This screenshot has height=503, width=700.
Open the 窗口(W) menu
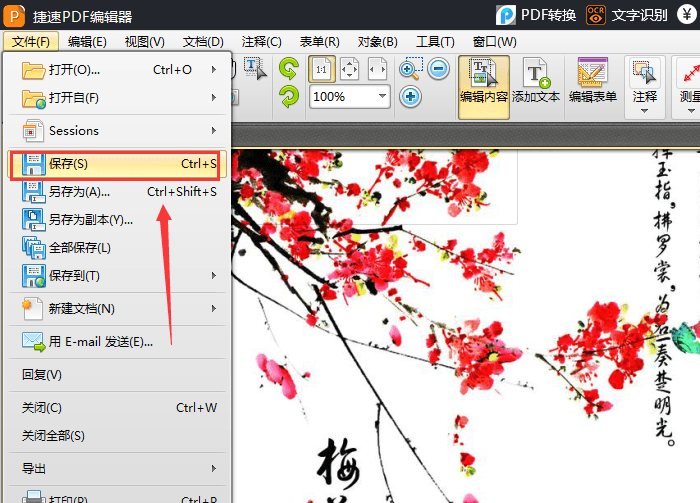point(495,42)
